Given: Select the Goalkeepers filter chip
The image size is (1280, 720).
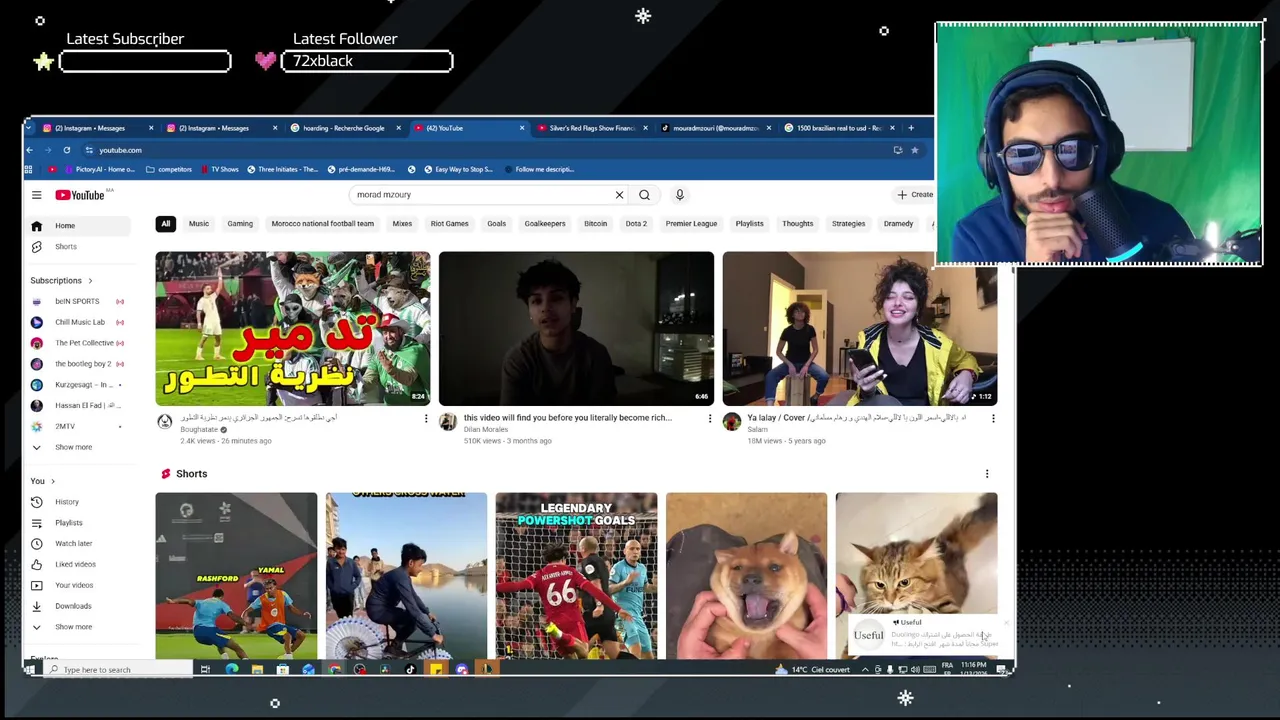Looking at the screenshot, I should pyautogui.click(x=545, y=224).
